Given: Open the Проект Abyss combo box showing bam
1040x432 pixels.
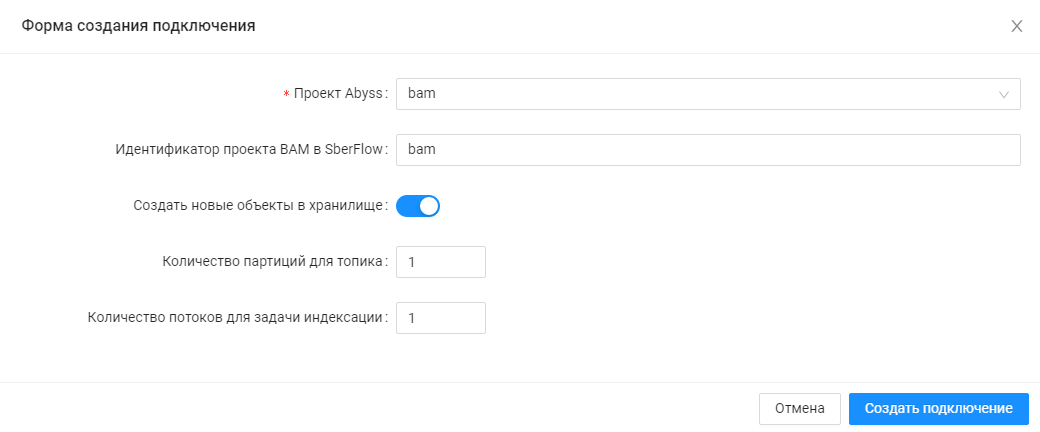Looking at the screenshot, I should tap(690, 94).
